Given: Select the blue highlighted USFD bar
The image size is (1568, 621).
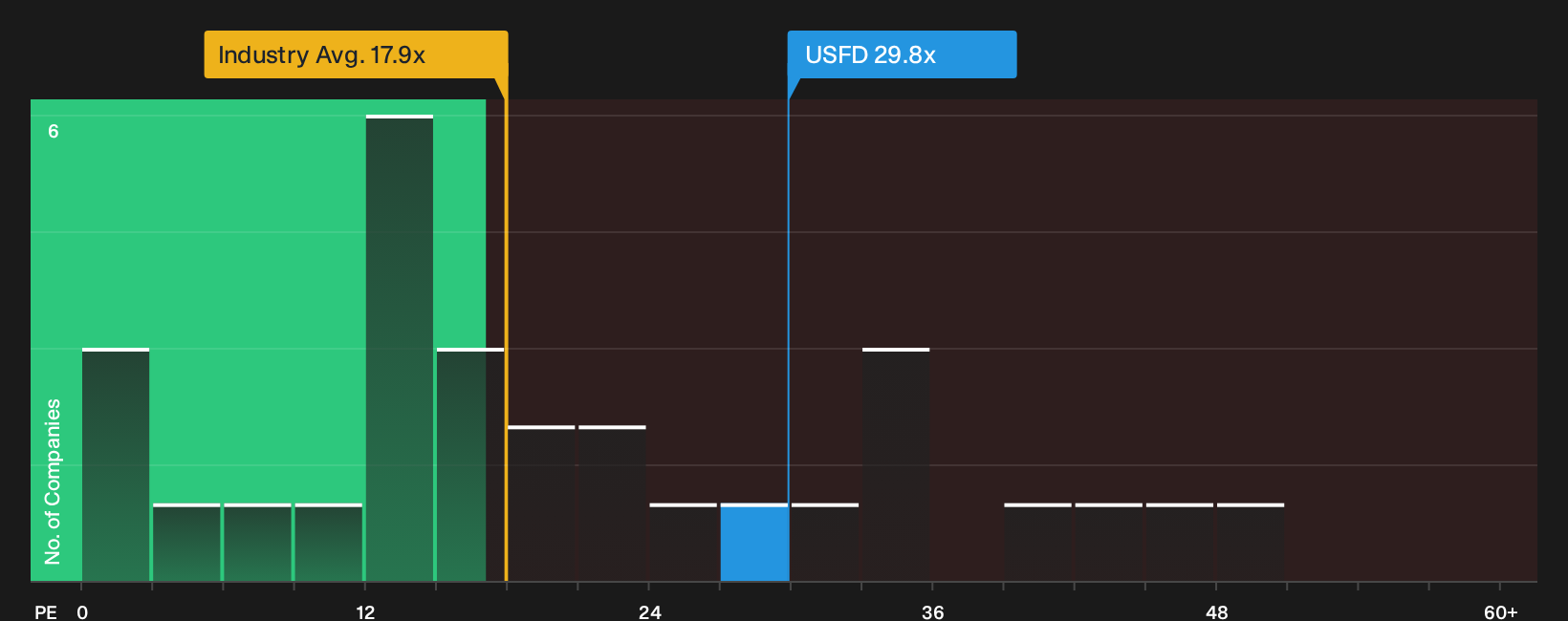Looking at the screenshot, I should [x=754, y=543].
